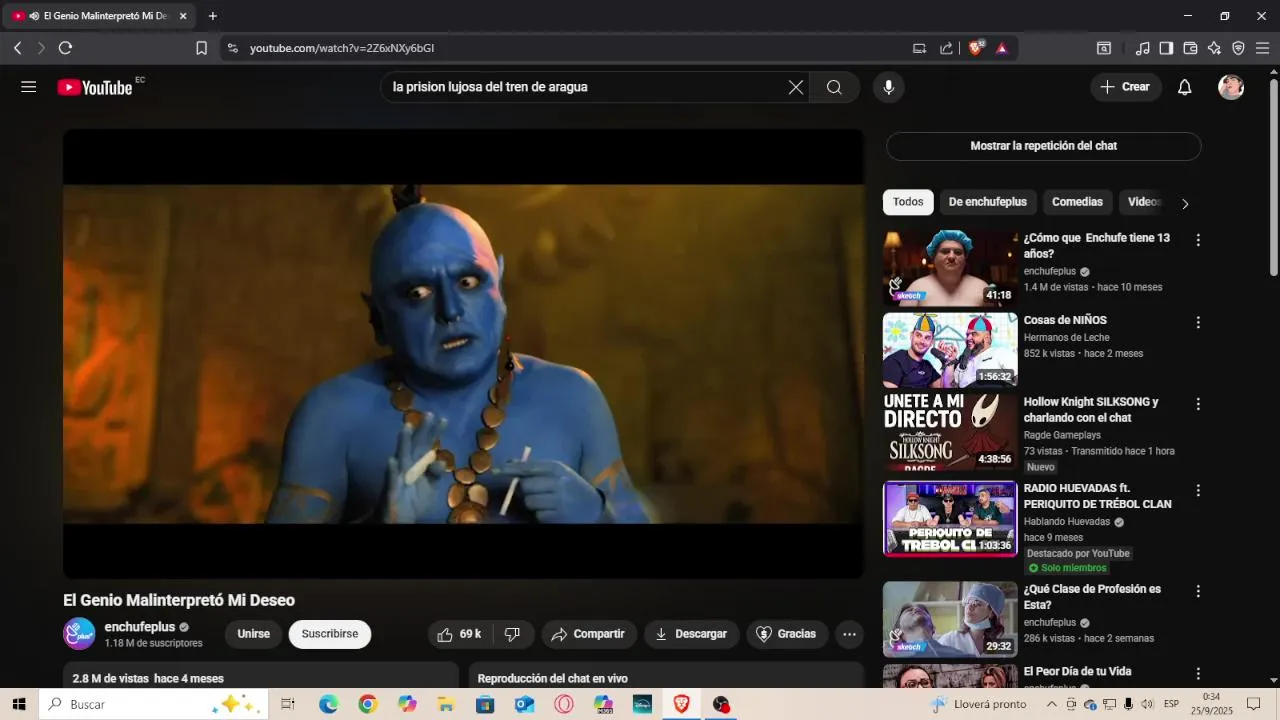Open the Brave main menu

point(1262,48)
